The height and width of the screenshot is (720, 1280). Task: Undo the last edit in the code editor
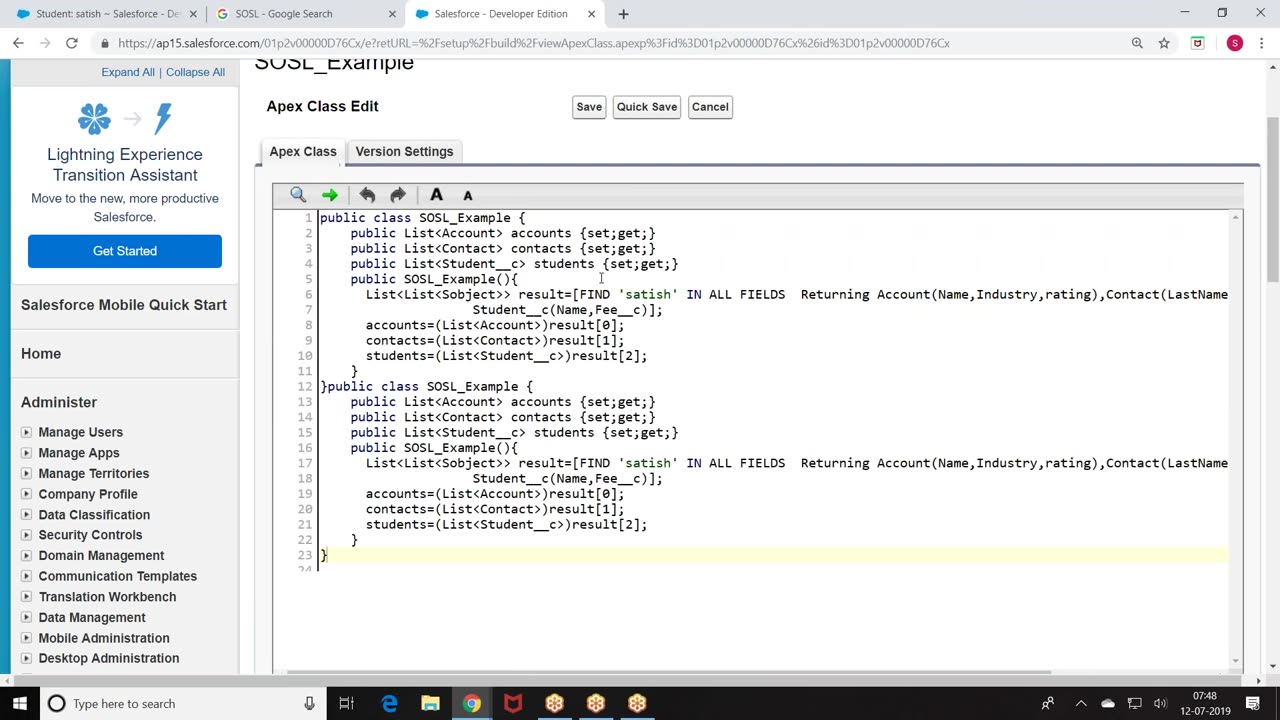pos(367,195)
